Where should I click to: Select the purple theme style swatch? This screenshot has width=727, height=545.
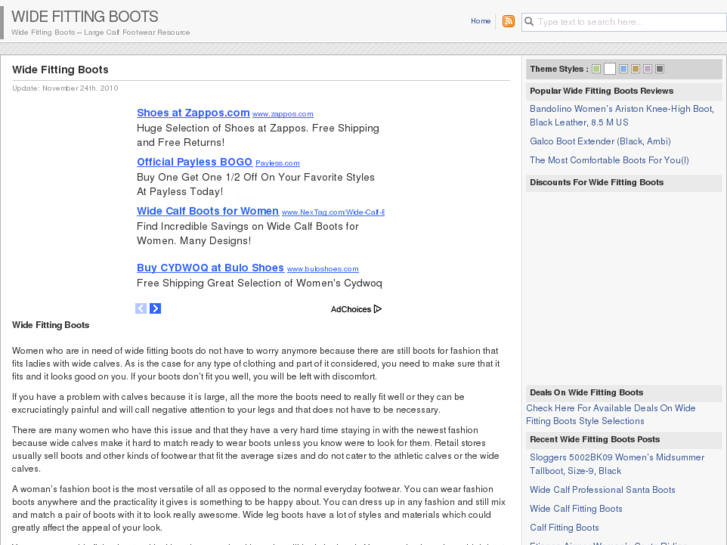(648, 69)
